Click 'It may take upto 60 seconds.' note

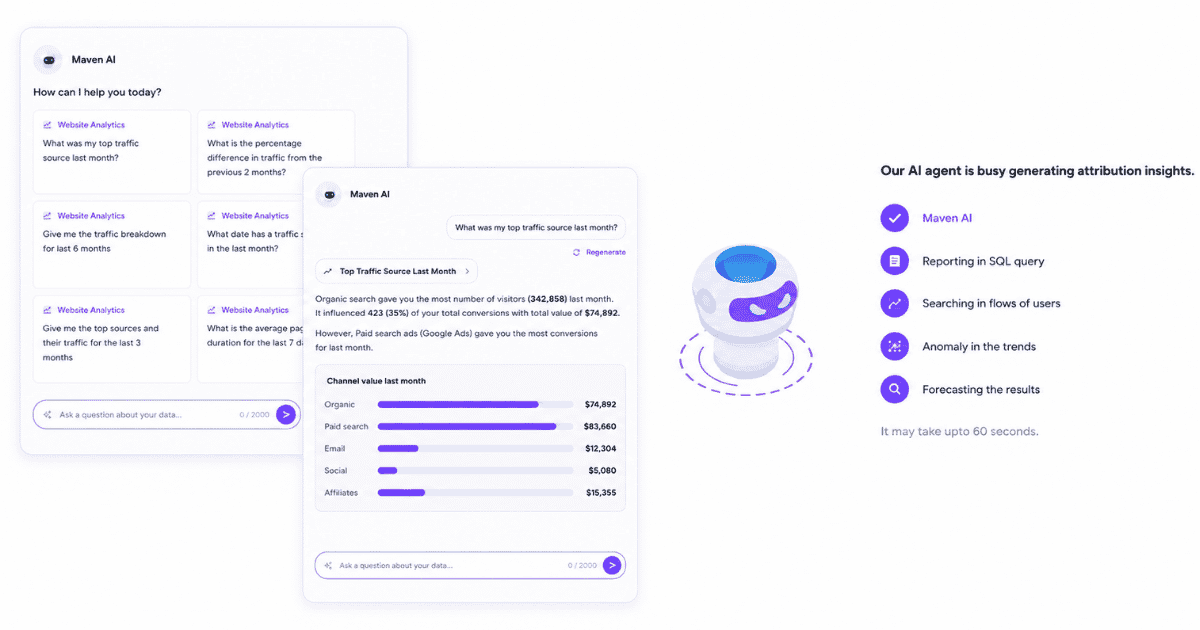[x=959, y=431]
